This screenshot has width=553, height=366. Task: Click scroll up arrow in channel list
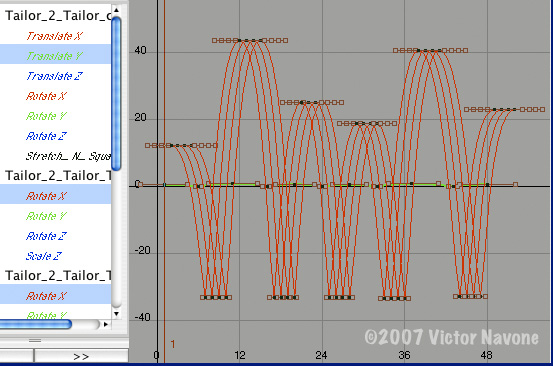[116, 10]
